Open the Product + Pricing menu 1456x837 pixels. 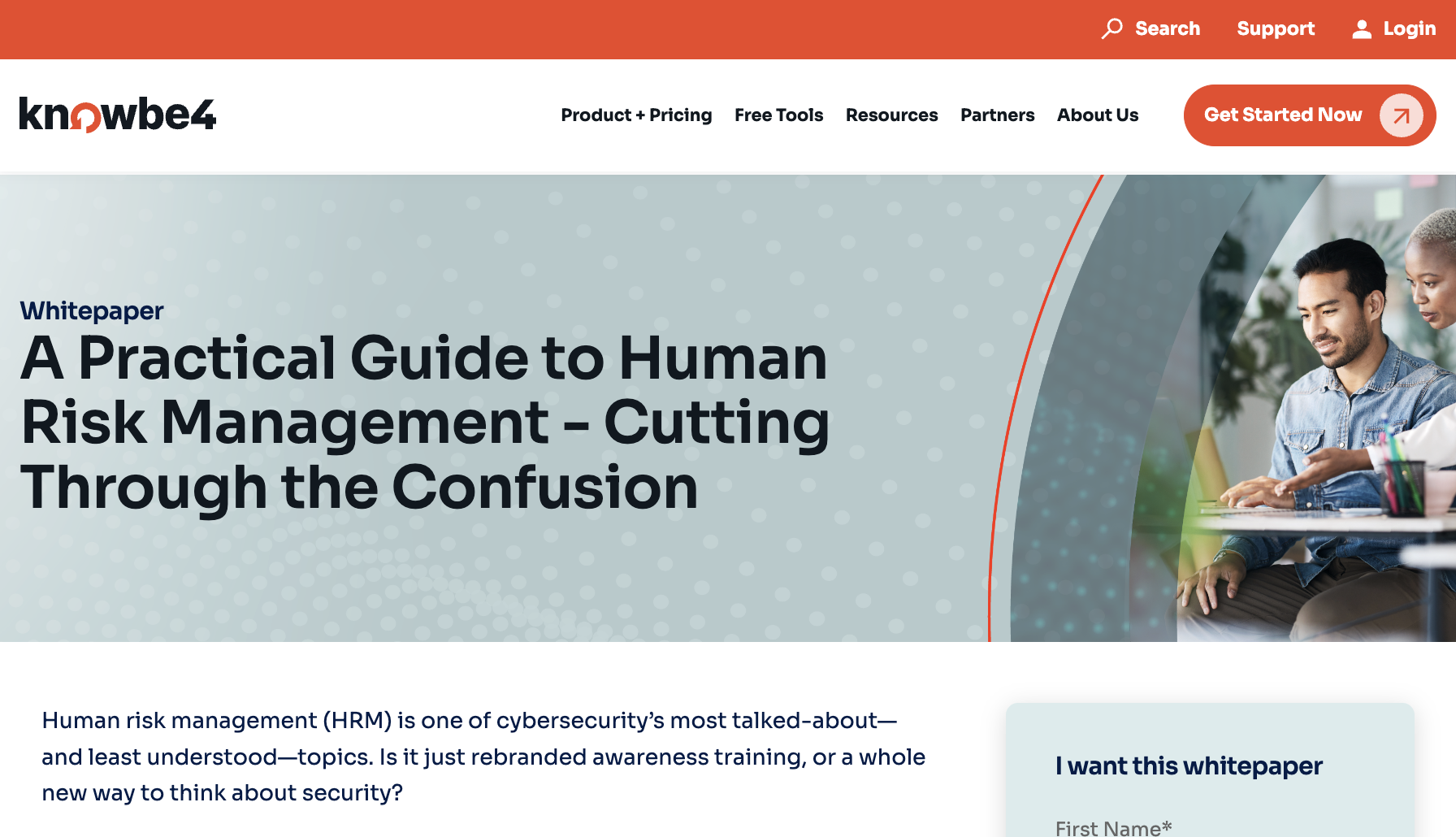(x=636, y=115)
